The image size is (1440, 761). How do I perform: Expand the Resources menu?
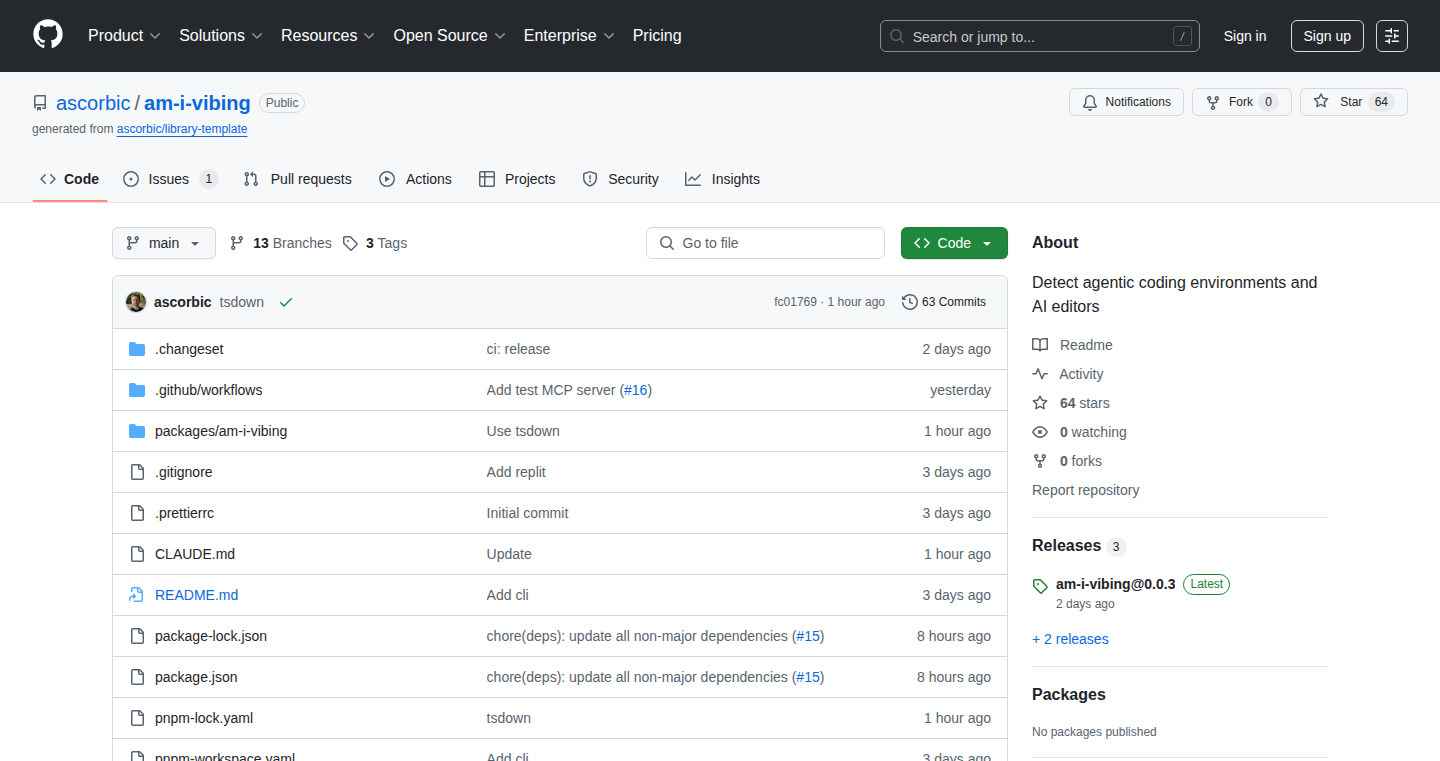(x=328, y=36)
